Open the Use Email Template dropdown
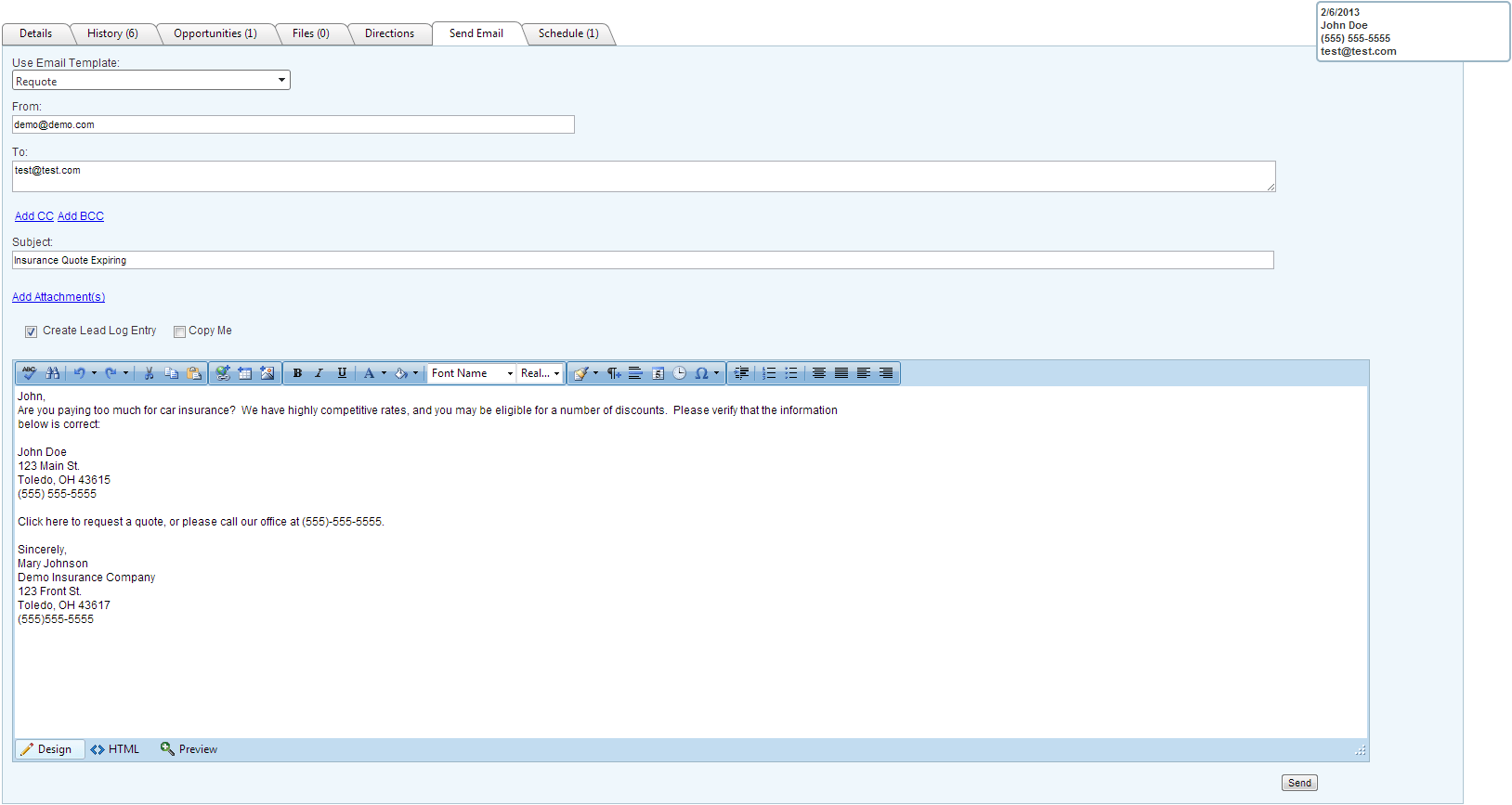This screenshot has width=1512, height=805. 151,81
